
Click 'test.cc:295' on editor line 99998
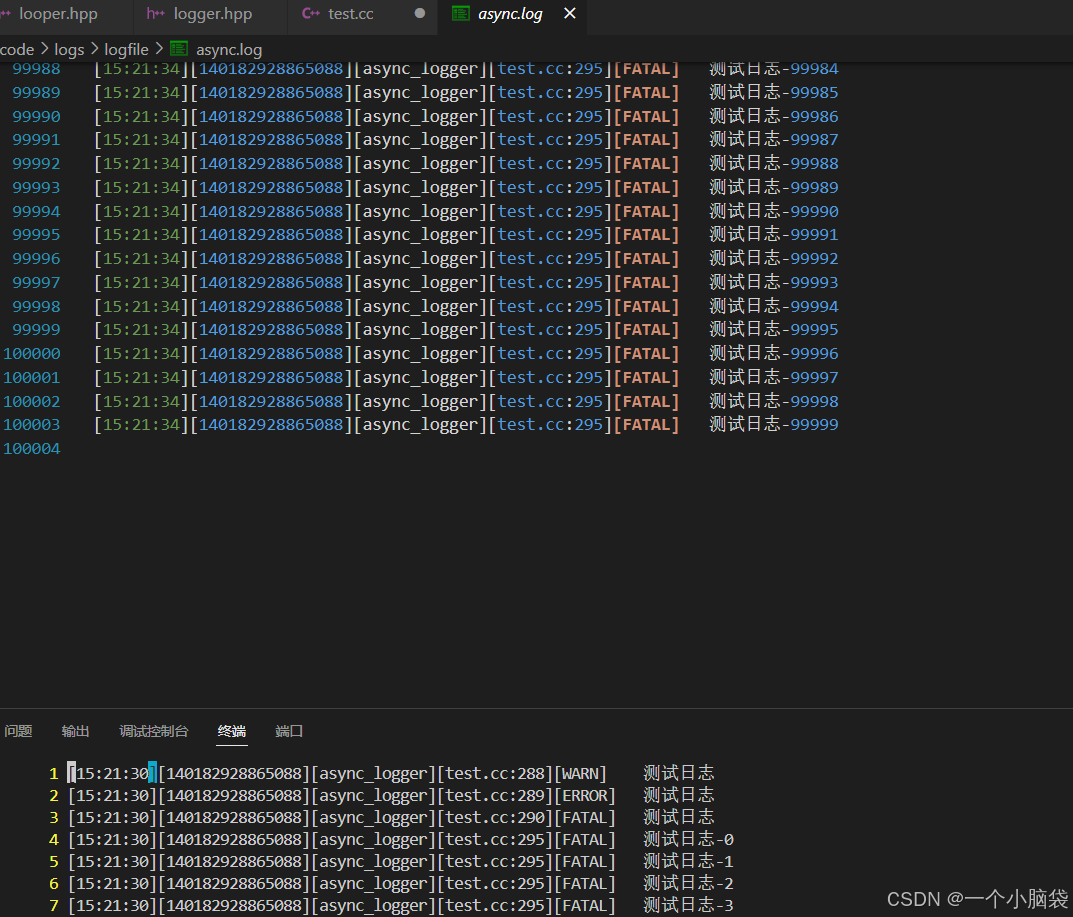(x=550, y=307)
